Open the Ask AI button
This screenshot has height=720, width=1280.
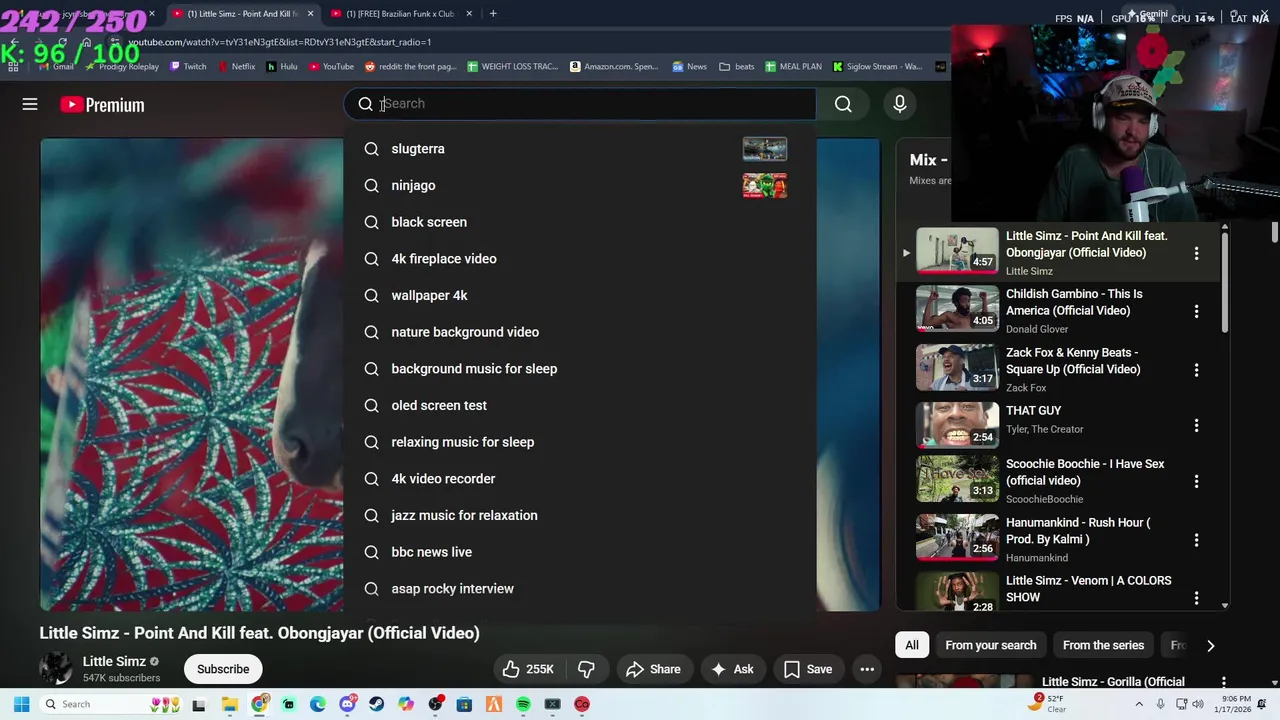(732, 669)
